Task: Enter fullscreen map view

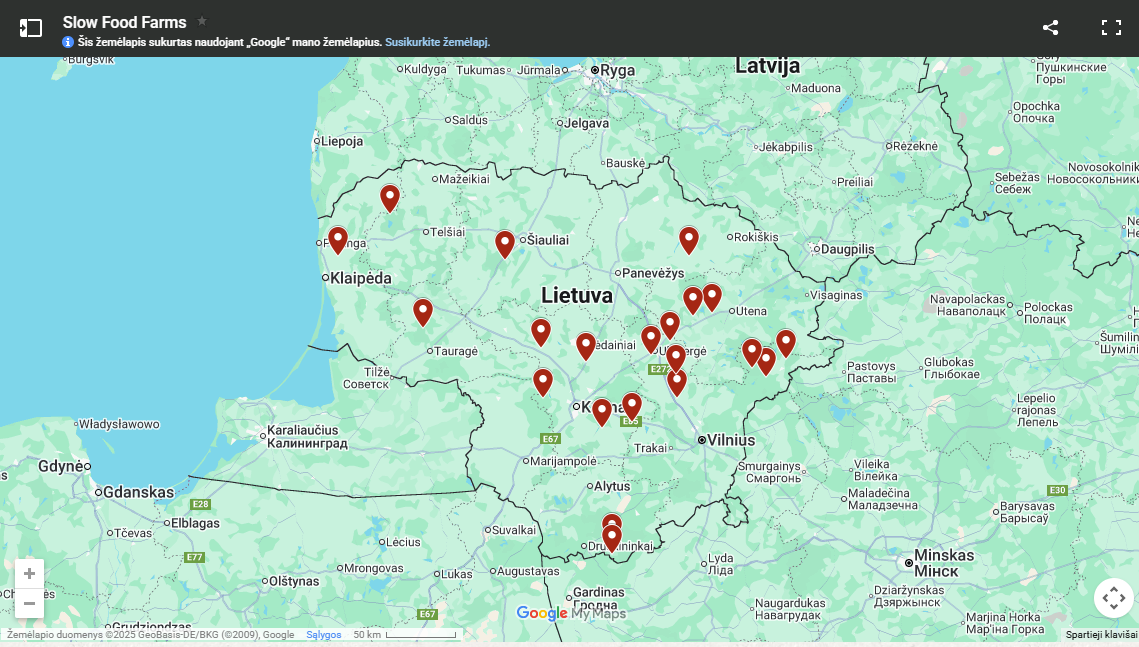Action: pyautogui.click(x=1111, y=28)
